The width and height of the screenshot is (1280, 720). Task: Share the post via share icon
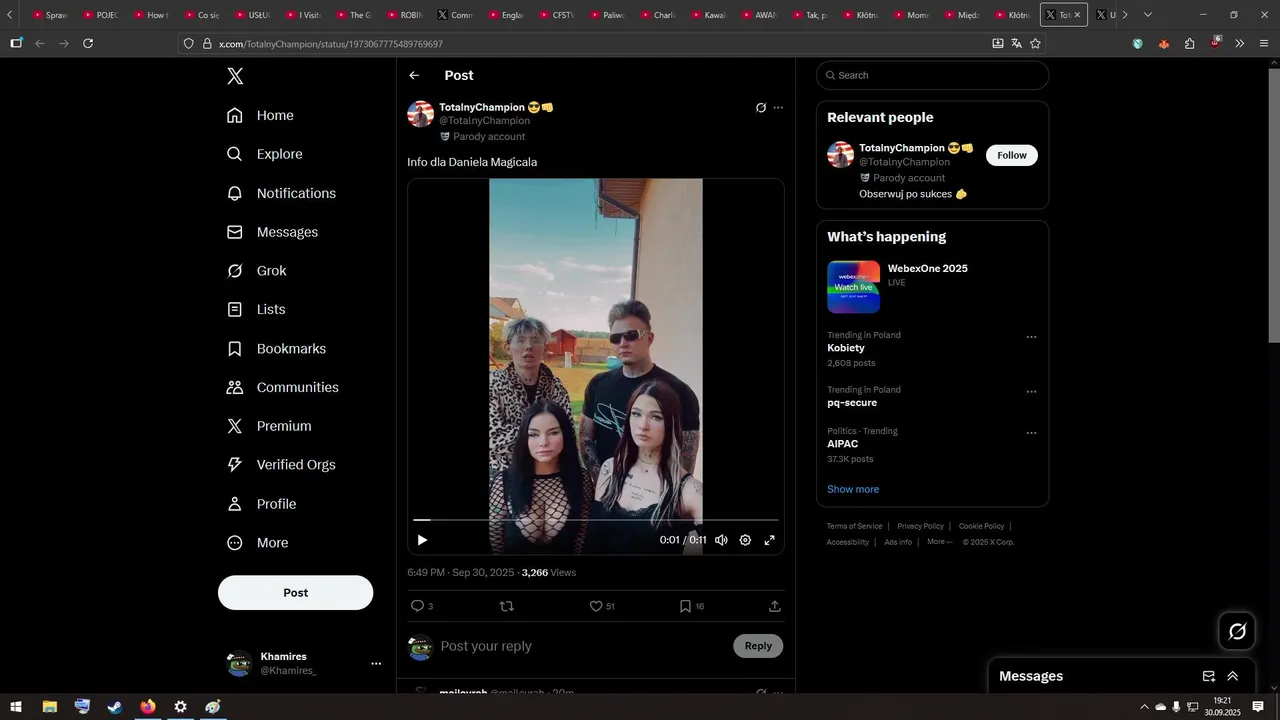[774, 606]
